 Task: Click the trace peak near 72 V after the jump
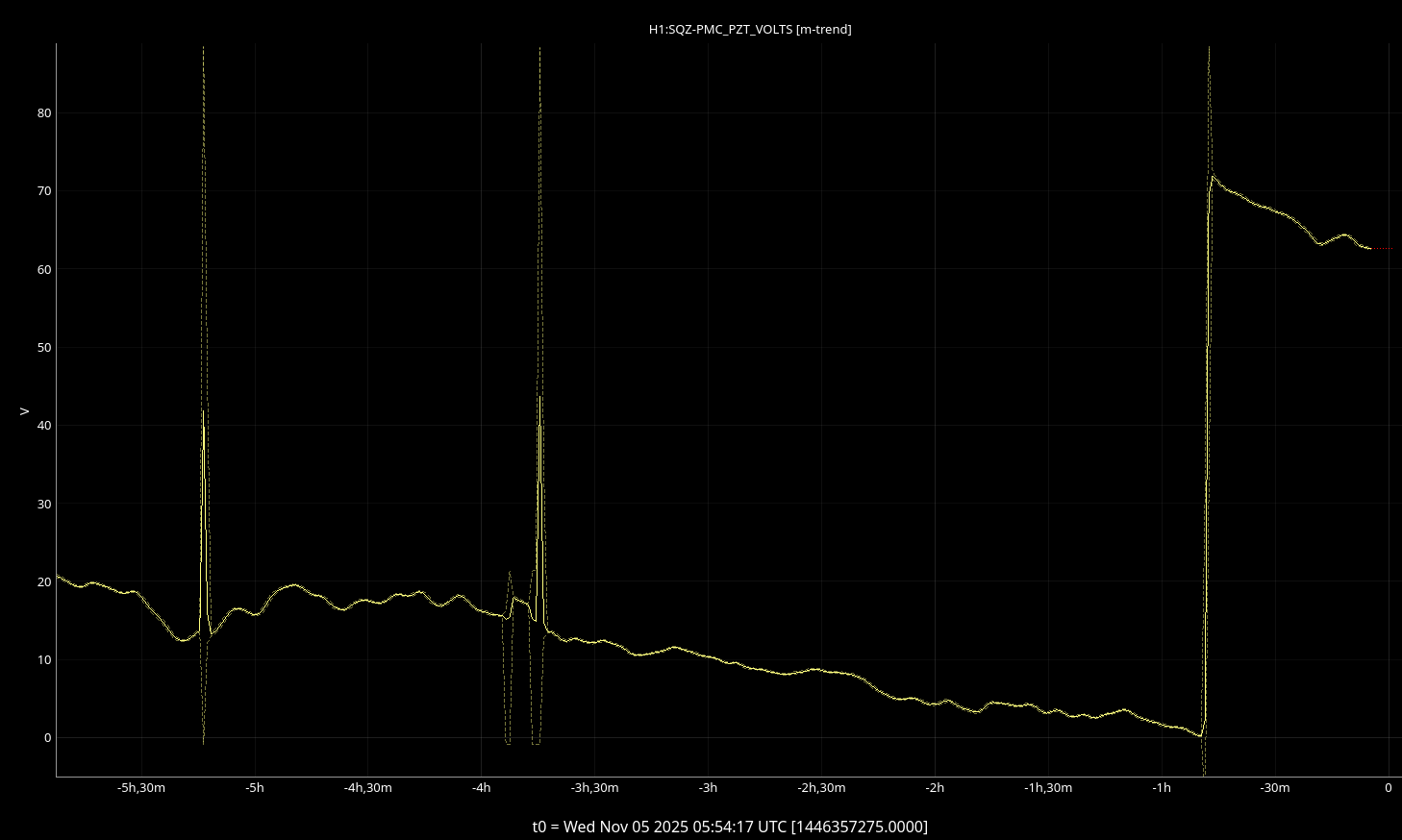pos(1214,176)
